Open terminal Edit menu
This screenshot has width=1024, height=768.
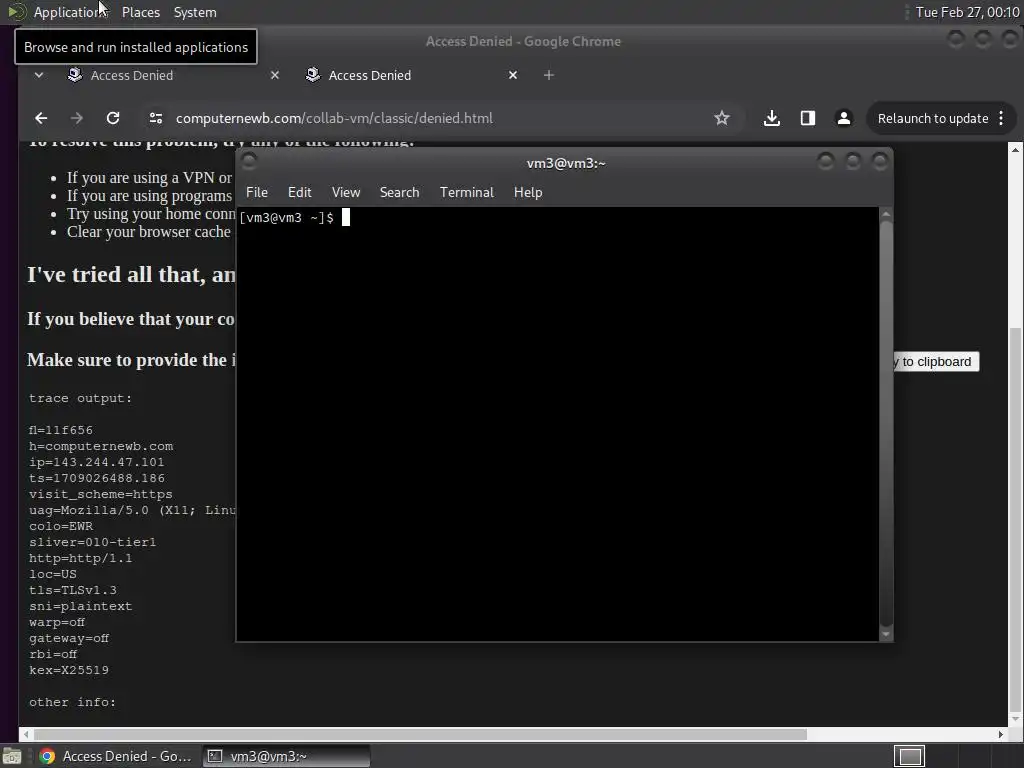pyautogui.click(x=300, y=192)
